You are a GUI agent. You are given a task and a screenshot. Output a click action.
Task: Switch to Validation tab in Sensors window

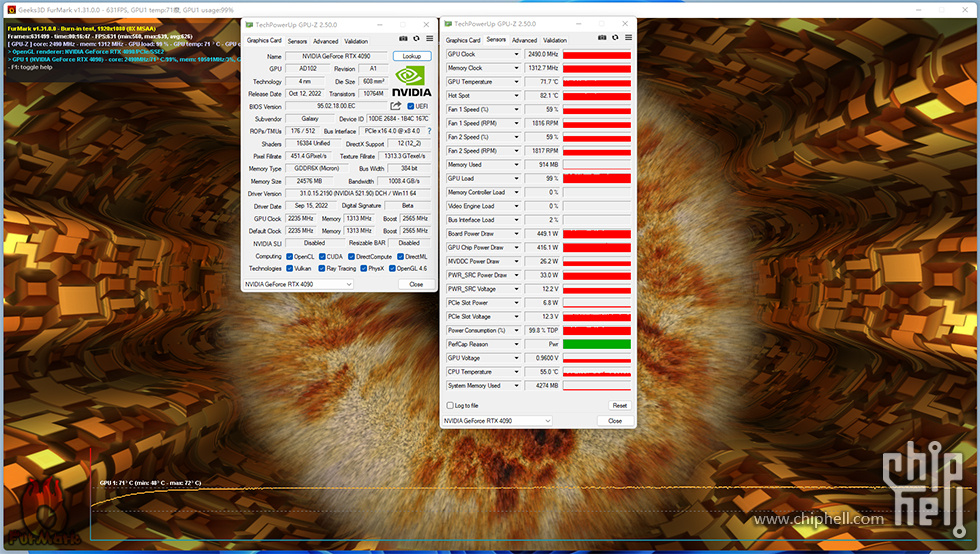click(555, 40)
